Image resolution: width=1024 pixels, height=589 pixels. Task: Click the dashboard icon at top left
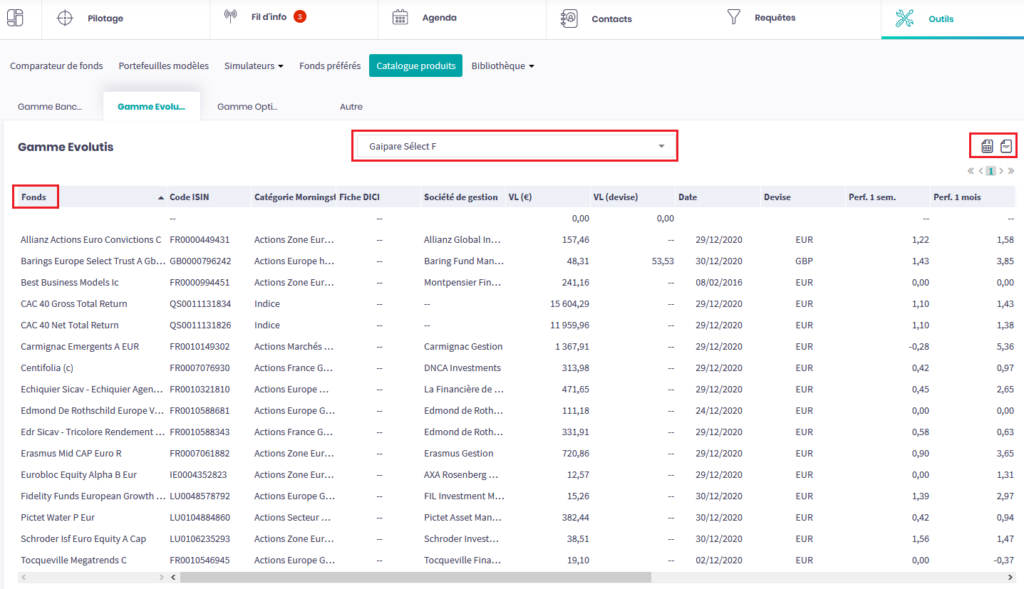tap(17, 17)
